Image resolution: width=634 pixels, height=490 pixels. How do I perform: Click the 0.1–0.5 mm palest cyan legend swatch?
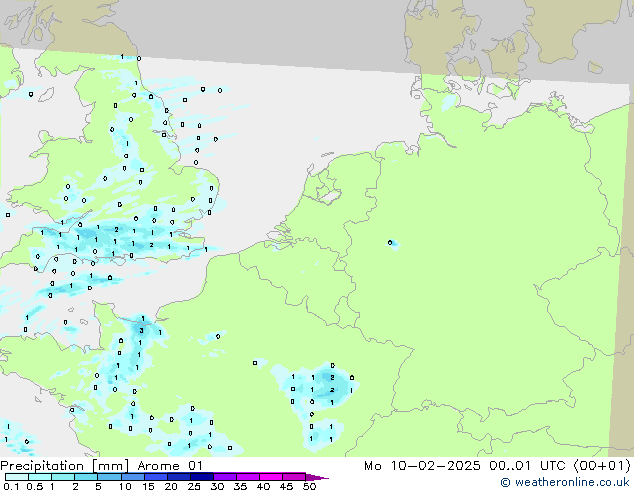(17, 477)
